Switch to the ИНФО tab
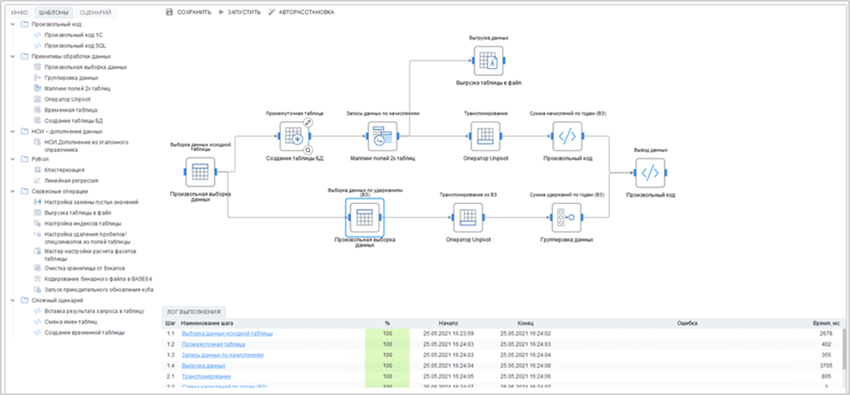This screenshot has width=850, height=395. click(20, 12)
